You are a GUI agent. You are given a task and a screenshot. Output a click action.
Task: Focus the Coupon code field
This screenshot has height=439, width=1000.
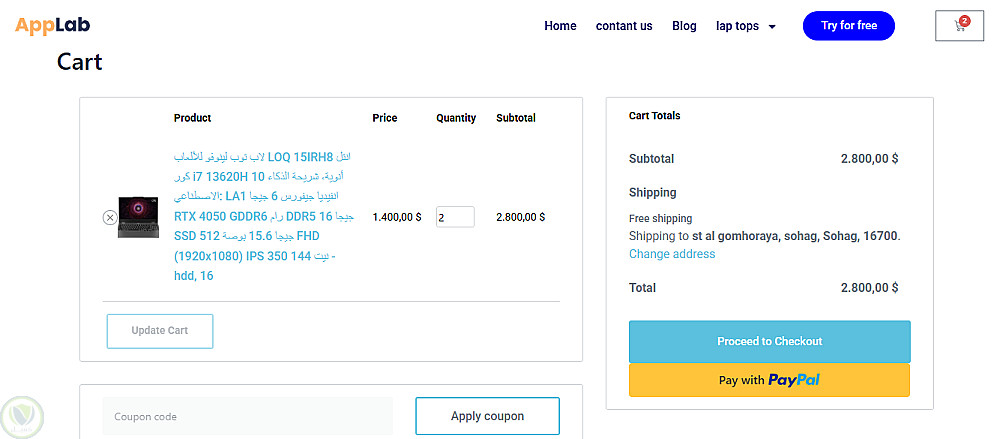tap(247, 416)
